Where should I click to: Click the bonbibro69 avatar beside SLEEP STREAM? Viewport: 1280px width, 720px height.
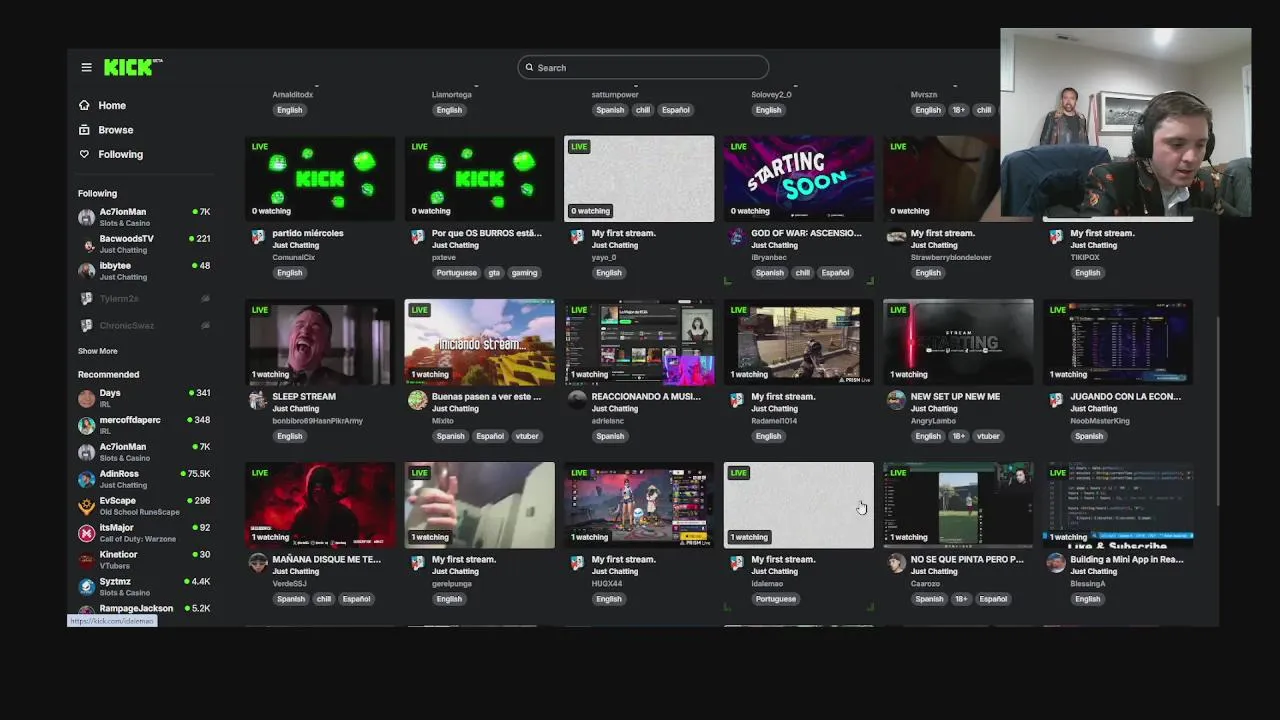pyautogui.click(x=258, y=400)
